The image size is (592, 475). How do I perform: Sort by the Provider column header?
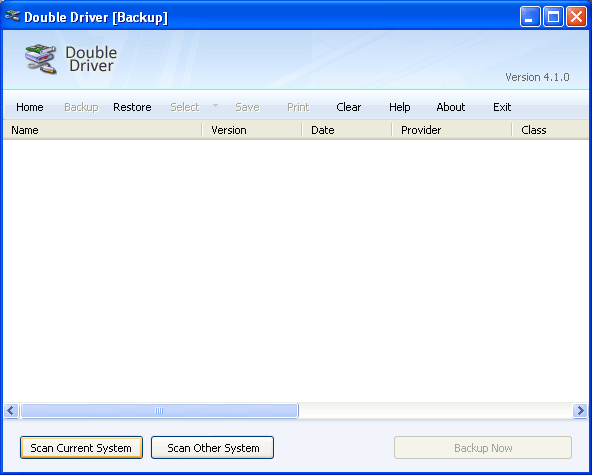click(x=452, y=130)
